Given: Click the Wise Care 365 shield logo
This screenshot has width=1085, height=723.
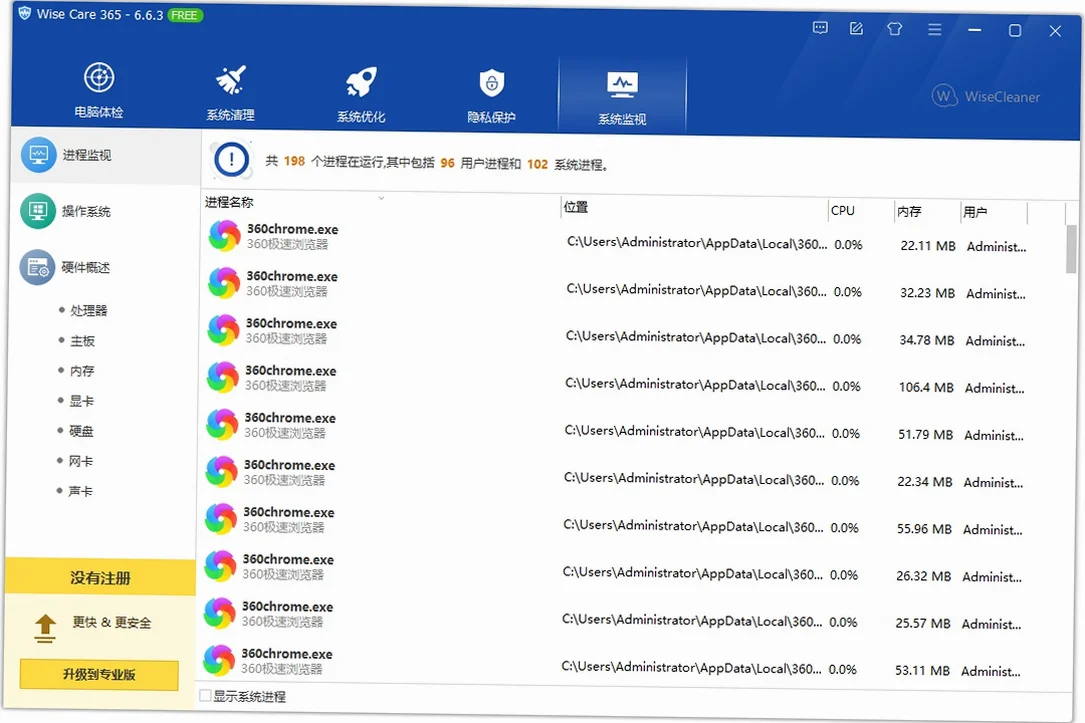Looking at the screenshot, I should click(x=24, y=12).
